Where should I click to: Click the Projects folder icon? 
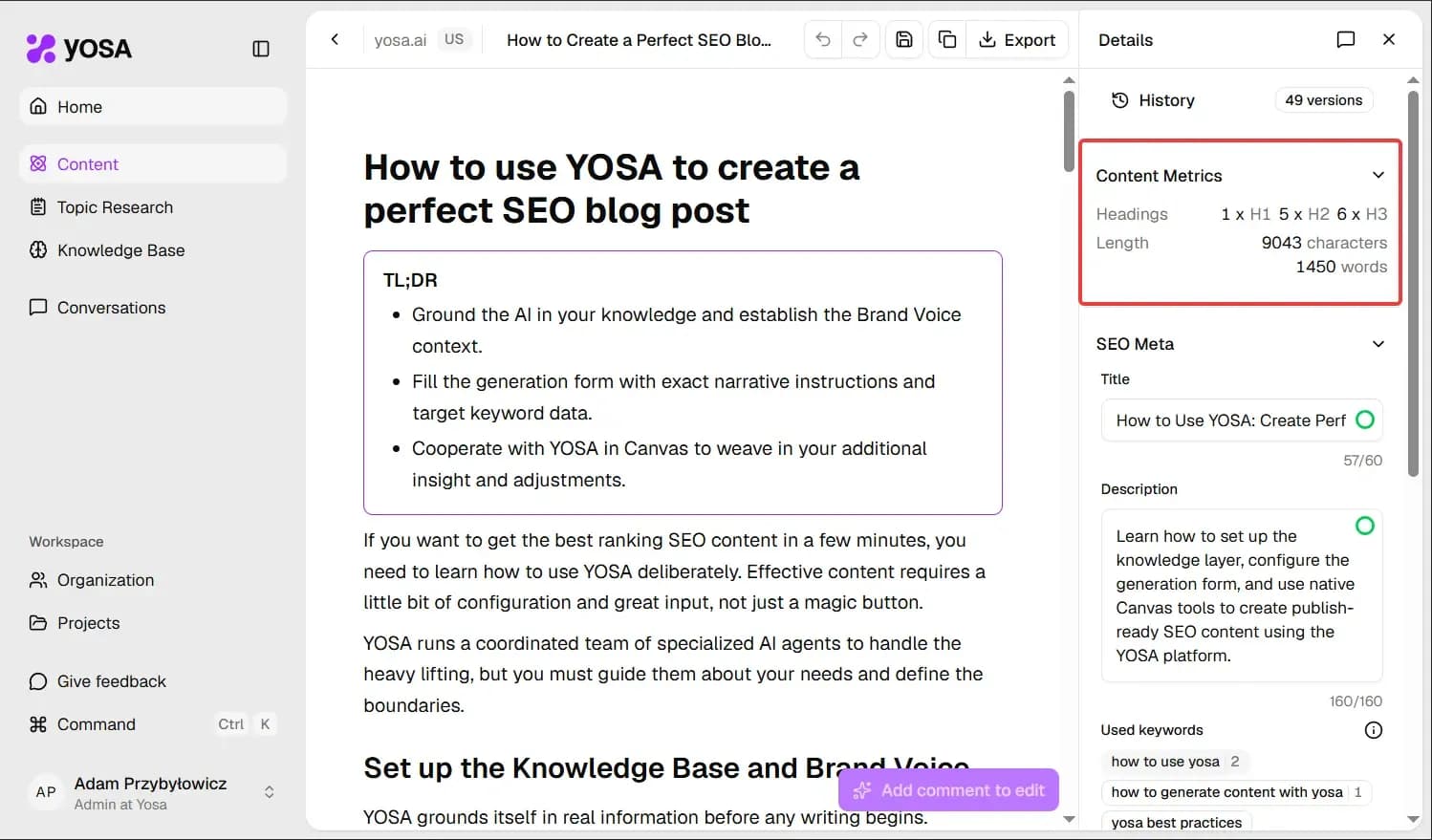pyautogui.click(x=38, y=623)
